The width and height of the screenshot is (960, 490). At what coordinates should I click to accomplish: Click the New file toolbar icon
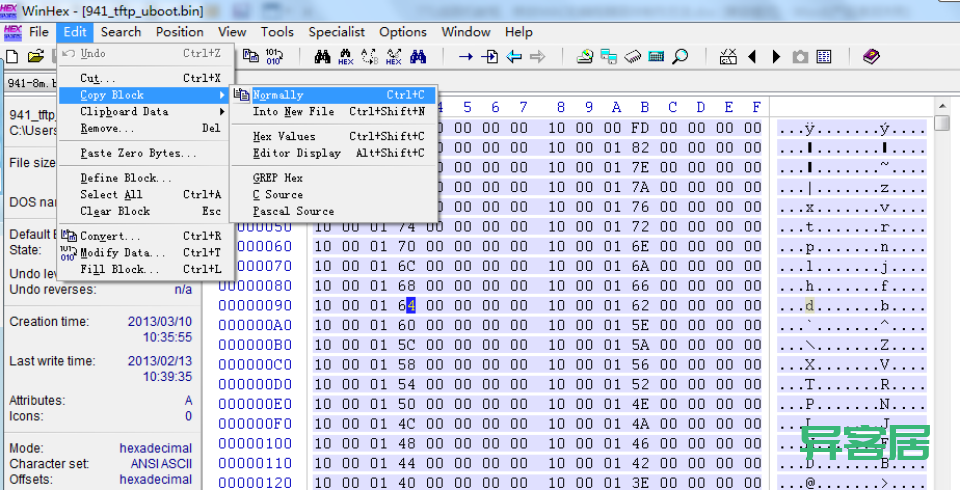tap(12, 57)
